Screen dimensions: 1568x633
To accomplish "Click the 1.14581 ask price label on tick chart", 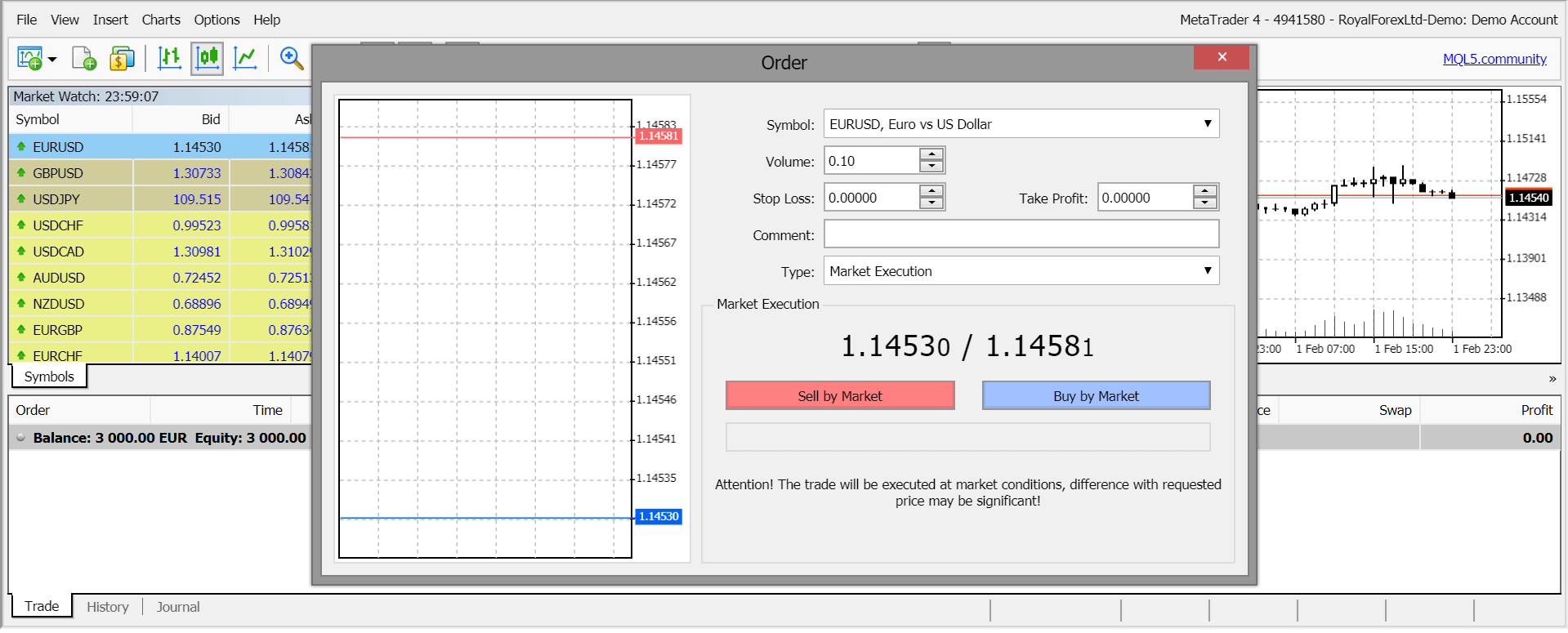I will [x=659, y=136].
